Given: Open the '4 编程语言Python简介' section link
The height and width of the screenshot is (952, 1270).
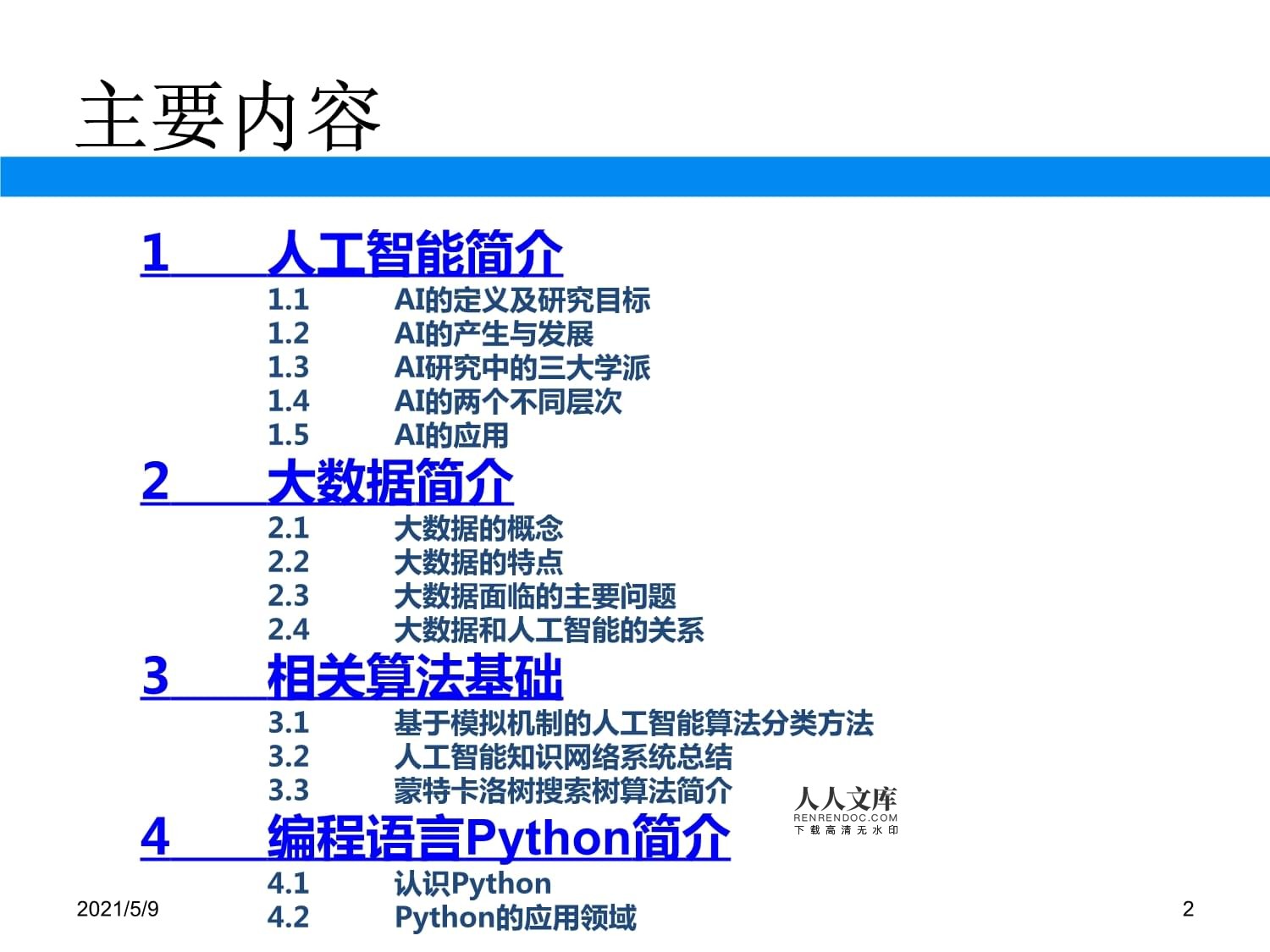Looking at the screenshot, I should pyautogui.click(x=435, y=837).
